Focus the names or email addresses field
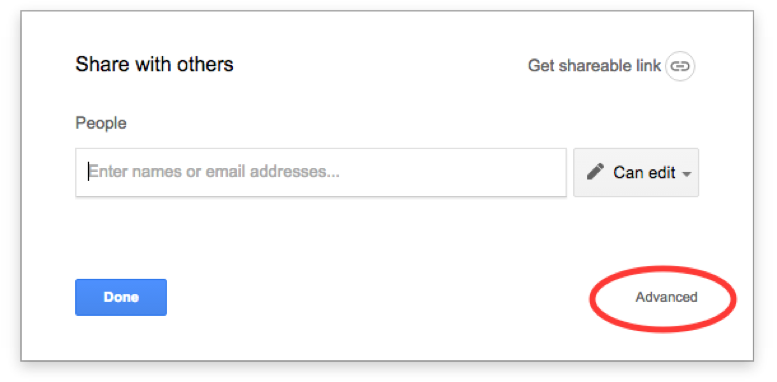Viewport: 777px width, 382px height. click(x=321, y=172)
